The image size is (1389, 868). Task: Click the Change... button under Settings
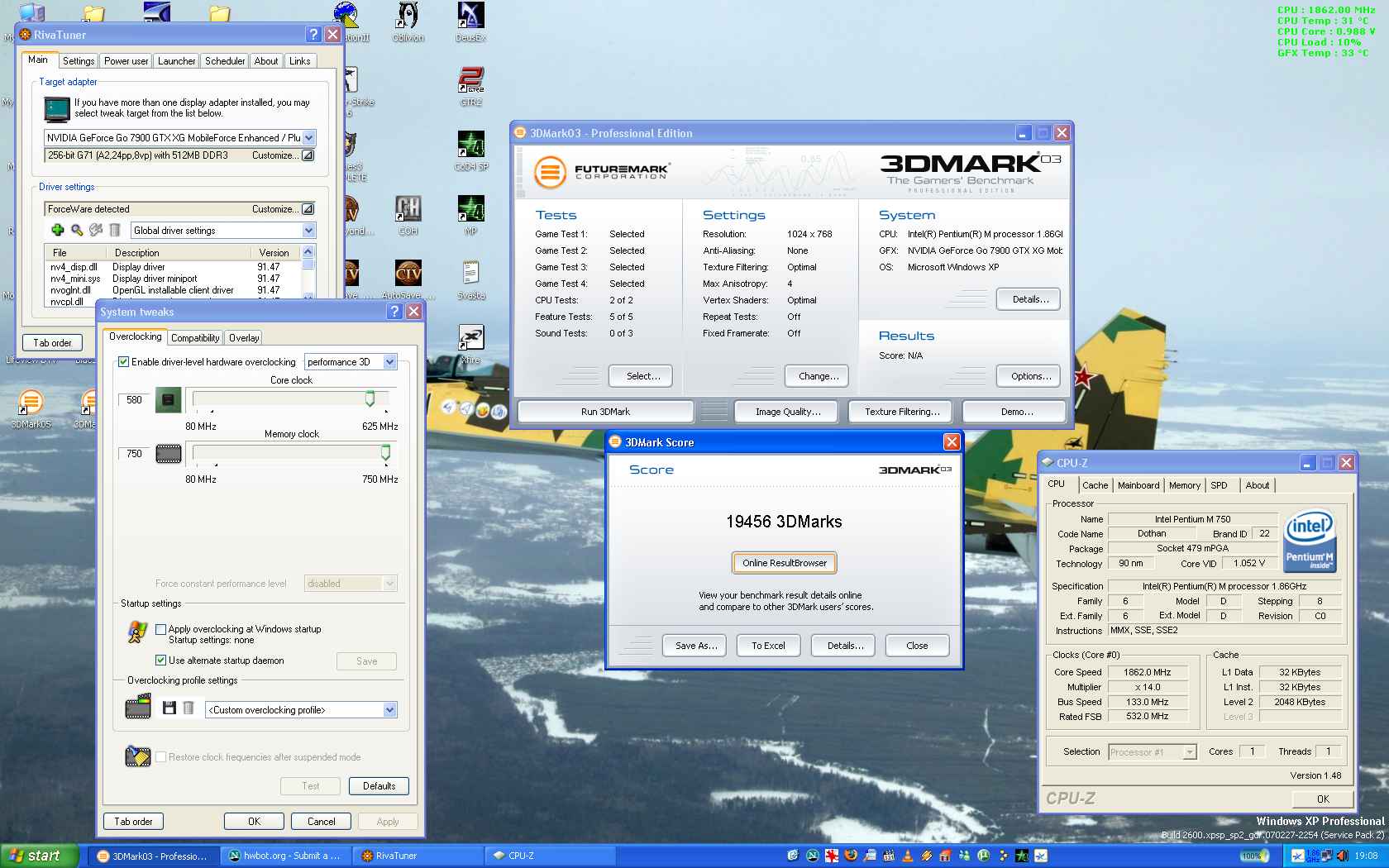click(818, 376)
